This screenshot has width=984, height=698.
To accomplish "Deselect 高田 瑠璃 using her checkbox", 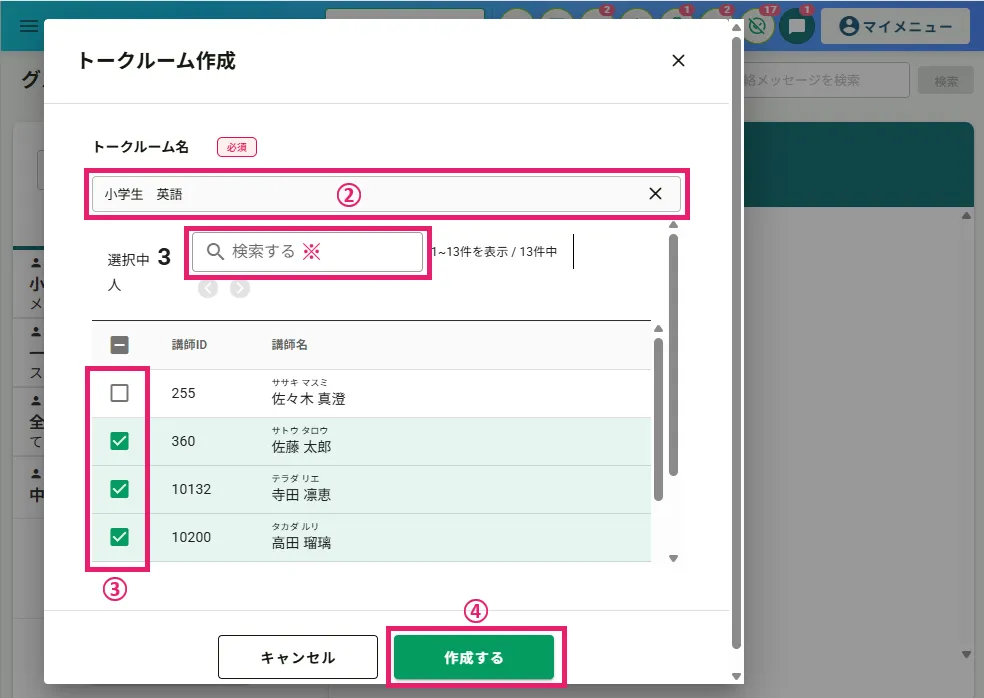I will (119, 537).
